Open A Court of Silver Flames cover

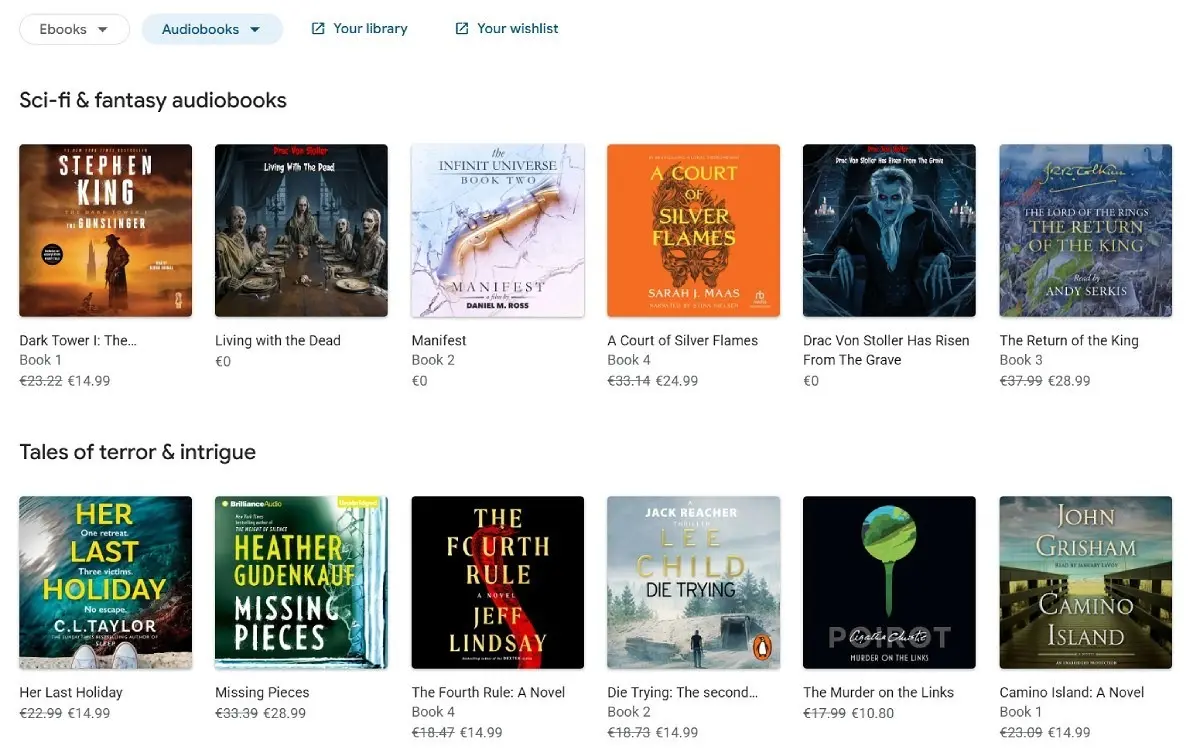click(x=694, y=231)
